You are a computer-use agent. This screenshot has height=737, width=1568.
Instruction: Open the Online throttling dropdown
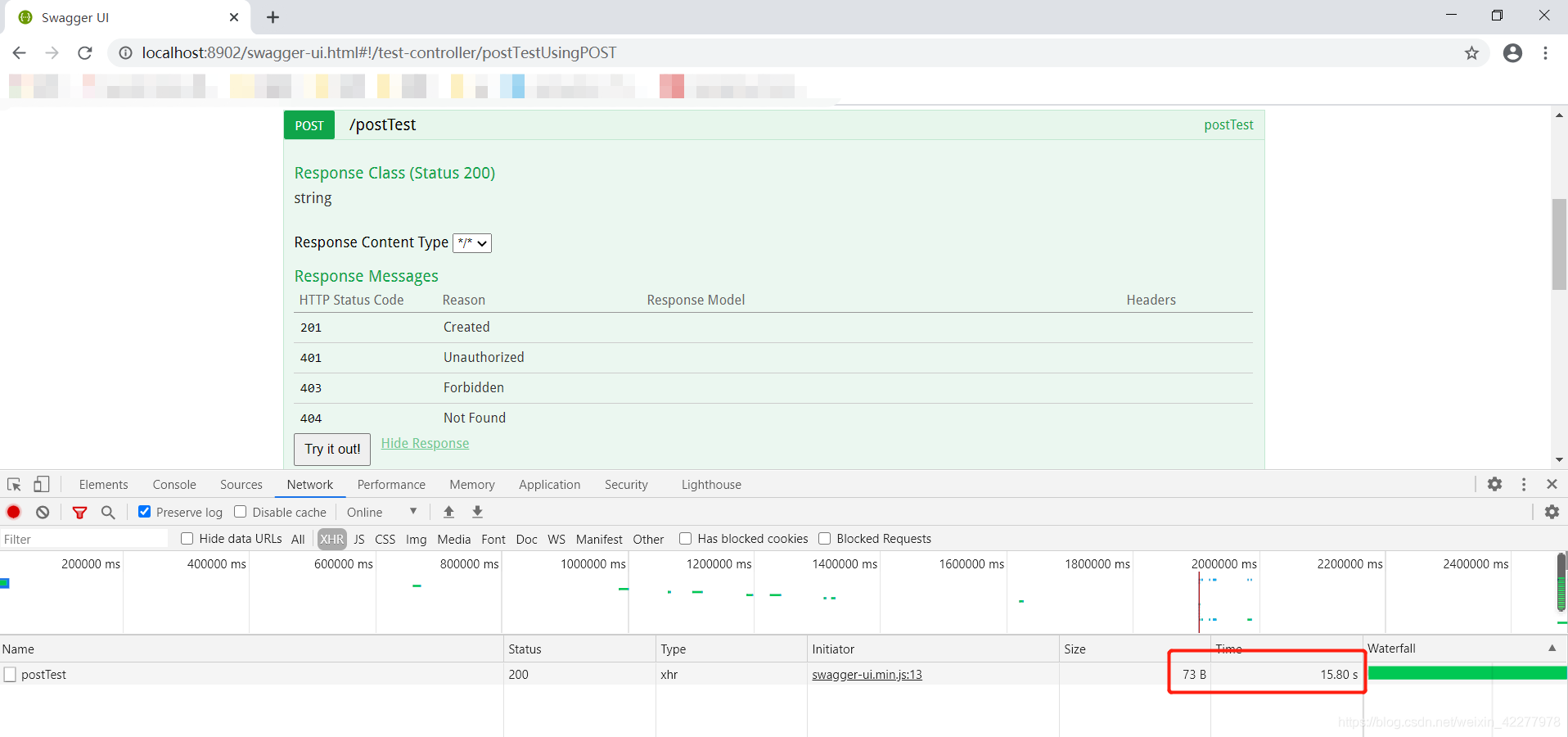(382, 512)
